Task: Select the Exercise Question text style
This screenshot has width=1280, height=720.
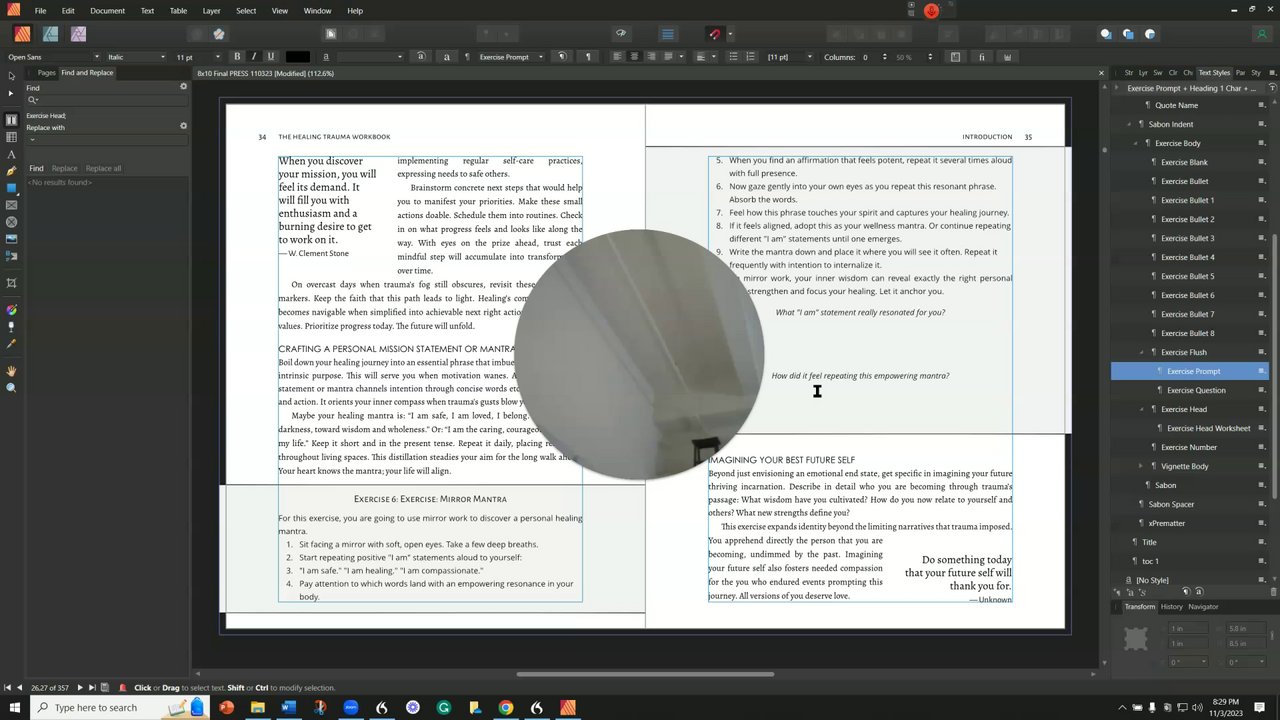Action: [1196, 390]
